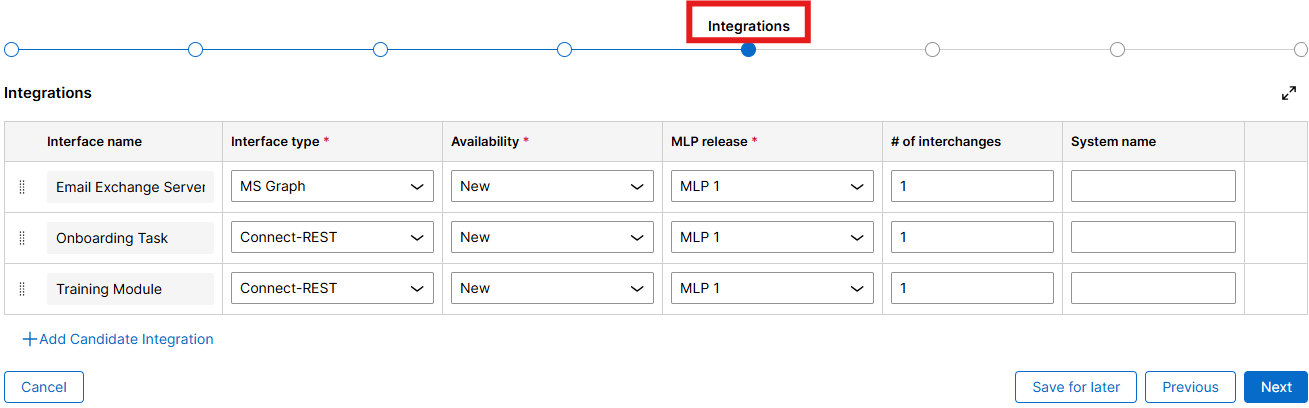Go to the first wizard step circle
Screen dimensions: 1309x408
pyautogui.click(x=11, y=49)
